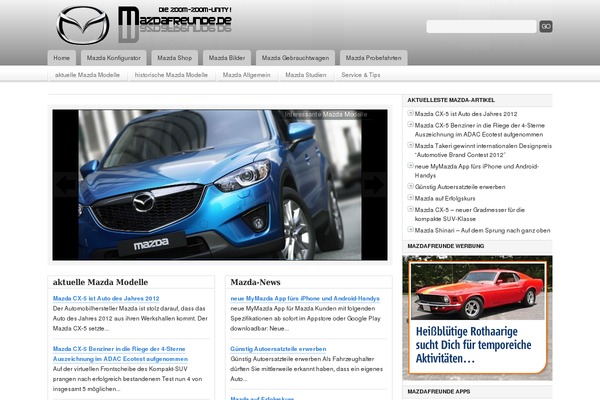
Task: Focus the search input field in the header
Action: coord(481,26)
